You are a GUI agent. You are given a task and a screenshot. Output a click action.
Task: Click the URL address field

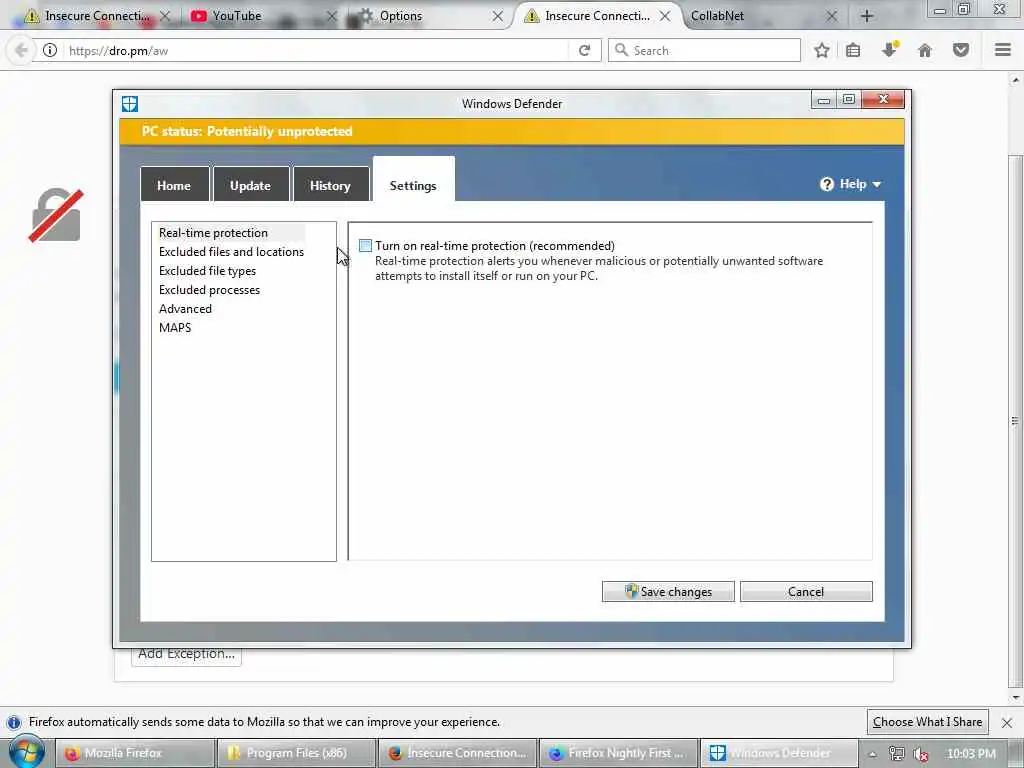(x=317, y=50)
